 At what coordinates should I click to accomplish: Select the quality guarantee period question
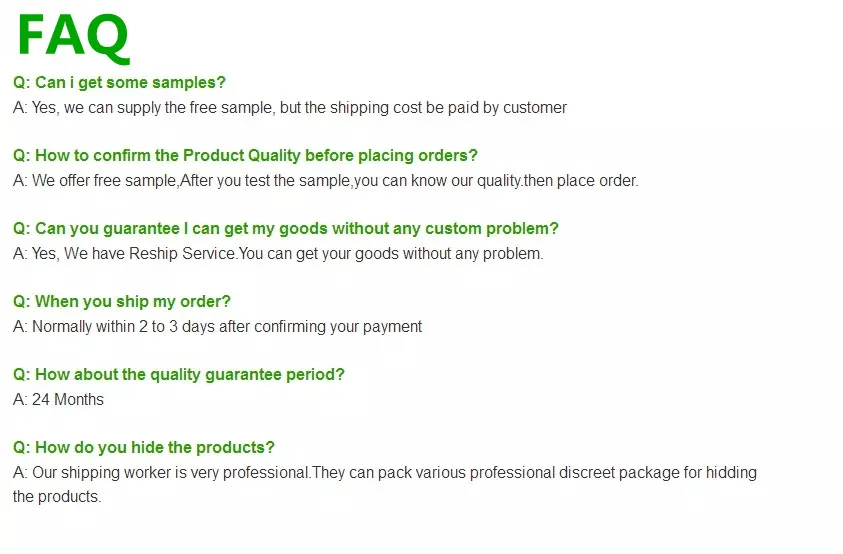[x=178, y=374]
